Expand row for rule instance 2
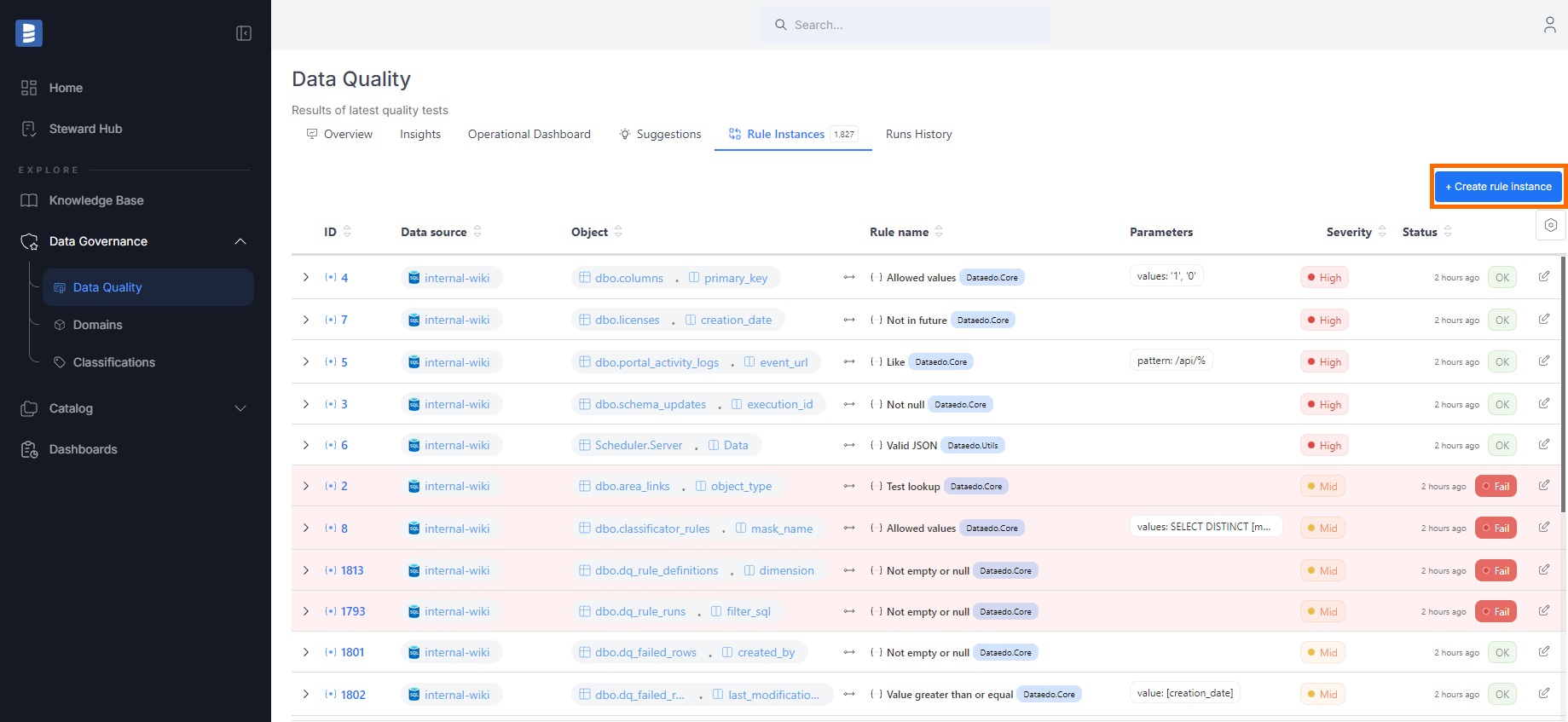The image size is (1568, 722). [x=306, y=486]
